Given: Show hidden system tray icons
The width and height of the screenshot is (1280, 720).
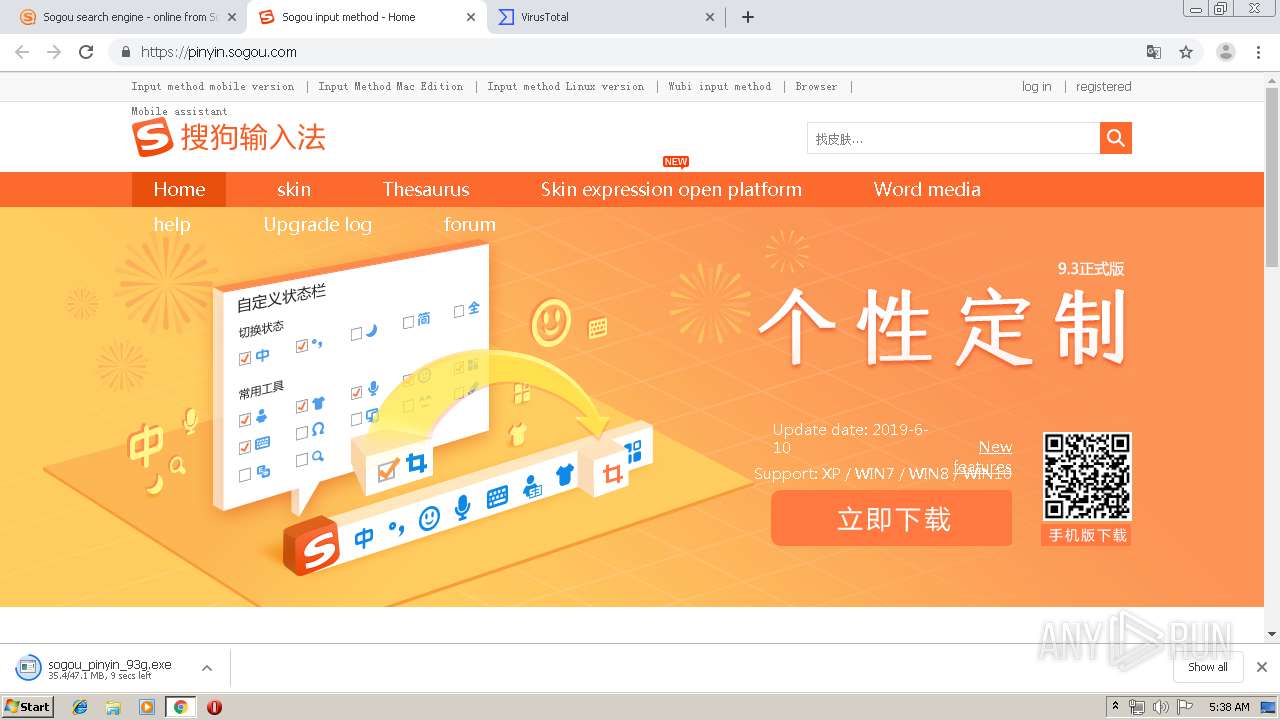Looking at the screenshot, I should pos(1115,707).
